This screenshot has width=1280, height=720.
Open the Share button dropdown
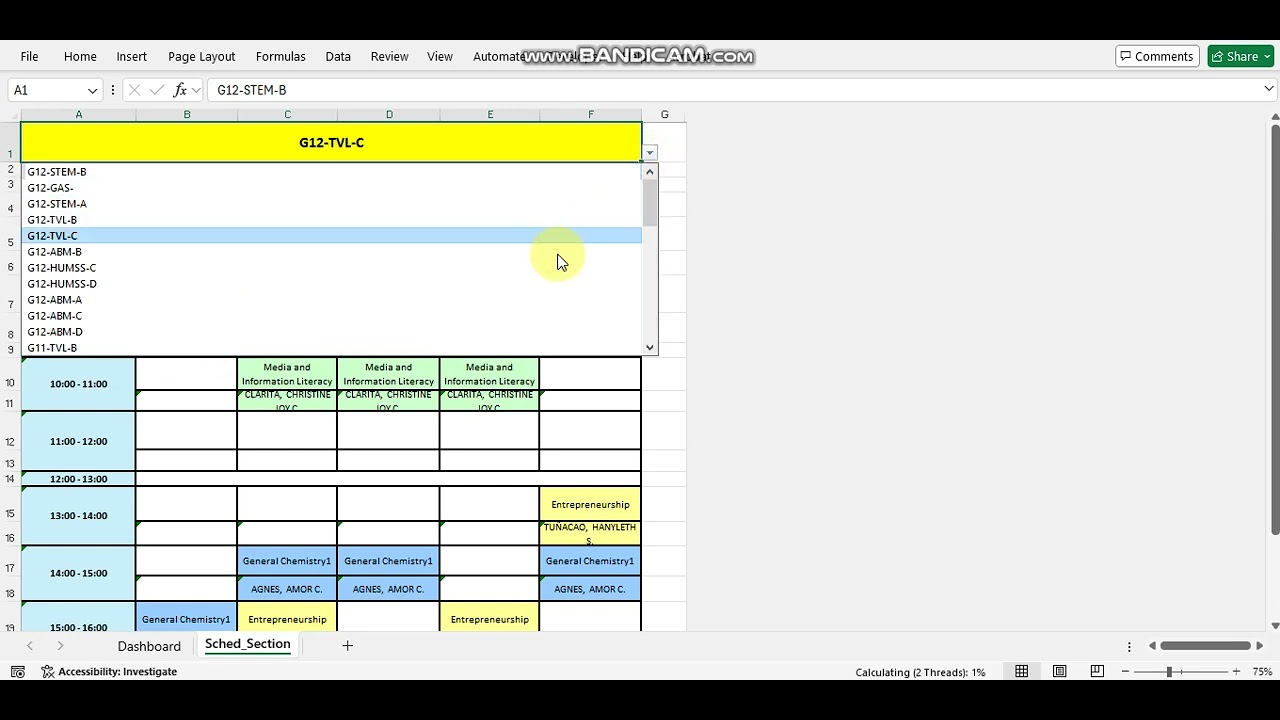tap(1266, 57)
